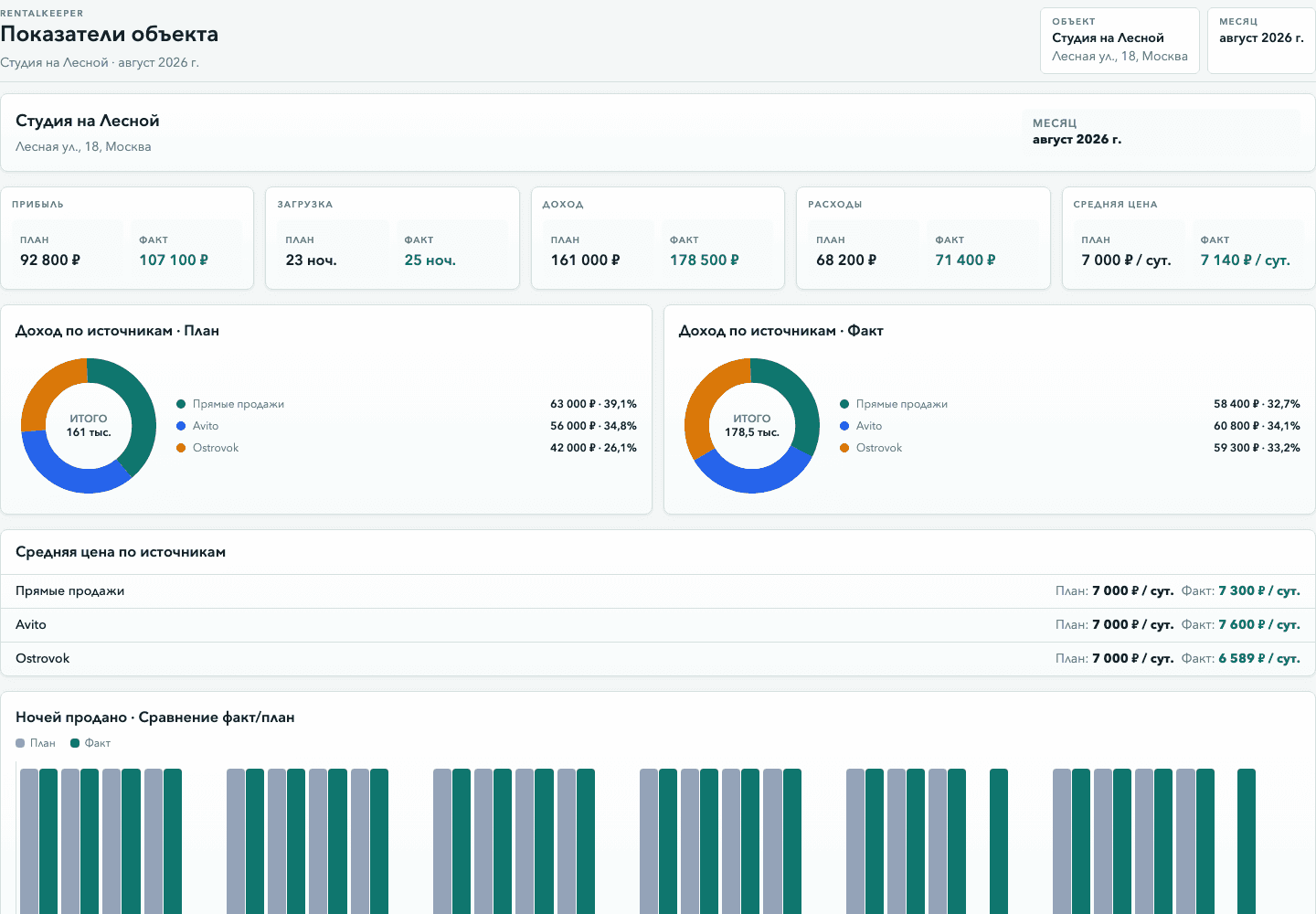Click the green Прямые продажи dot in План legend
This screenshot has width=1316, height=914.
click(x=181, y=404)
